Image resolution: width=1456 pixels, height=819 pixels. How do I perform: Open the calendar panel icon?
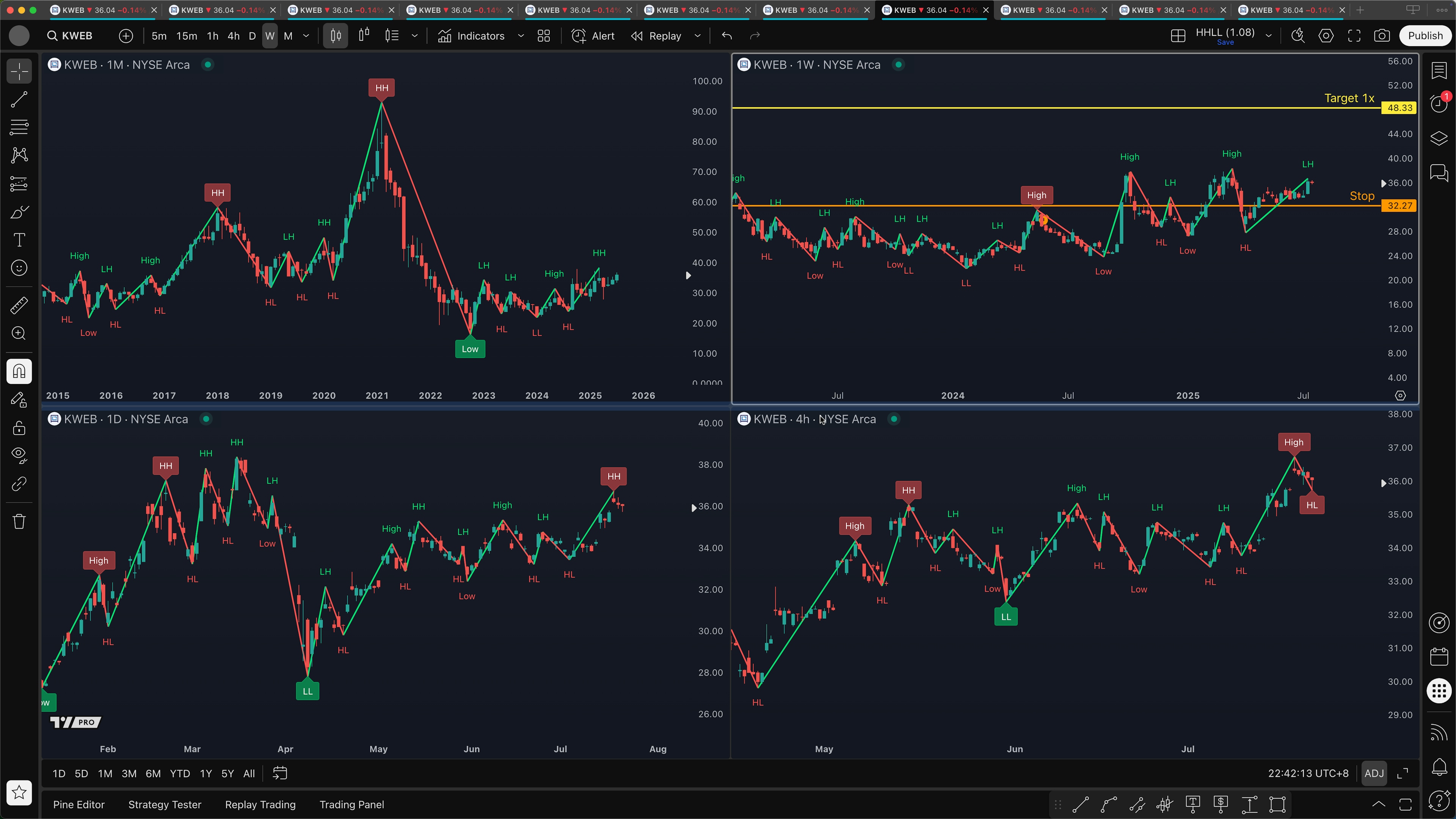tap(1439, 656)
